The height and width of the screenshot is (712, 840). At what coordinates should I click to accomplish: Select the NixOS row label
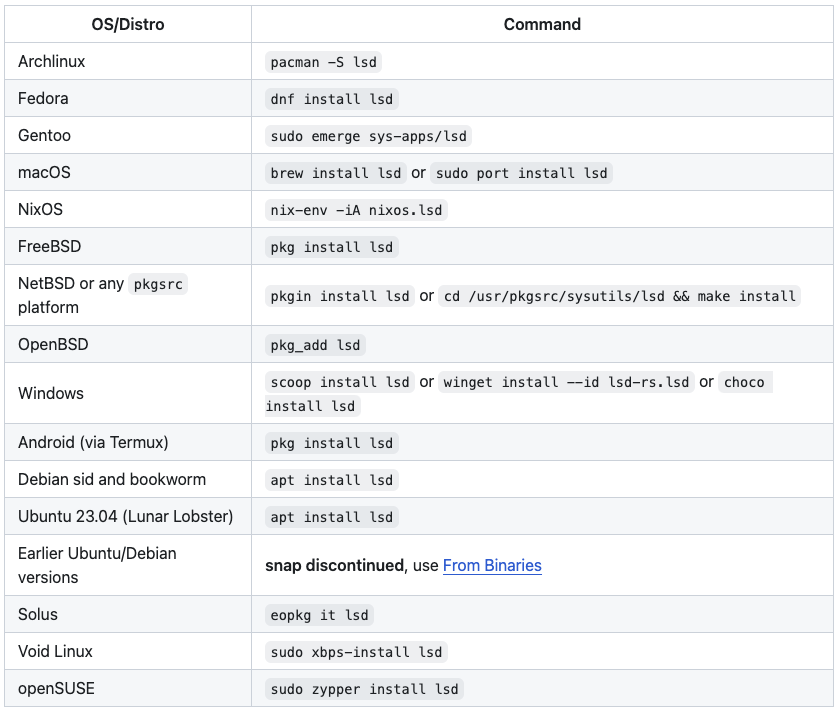coord(40,209)
